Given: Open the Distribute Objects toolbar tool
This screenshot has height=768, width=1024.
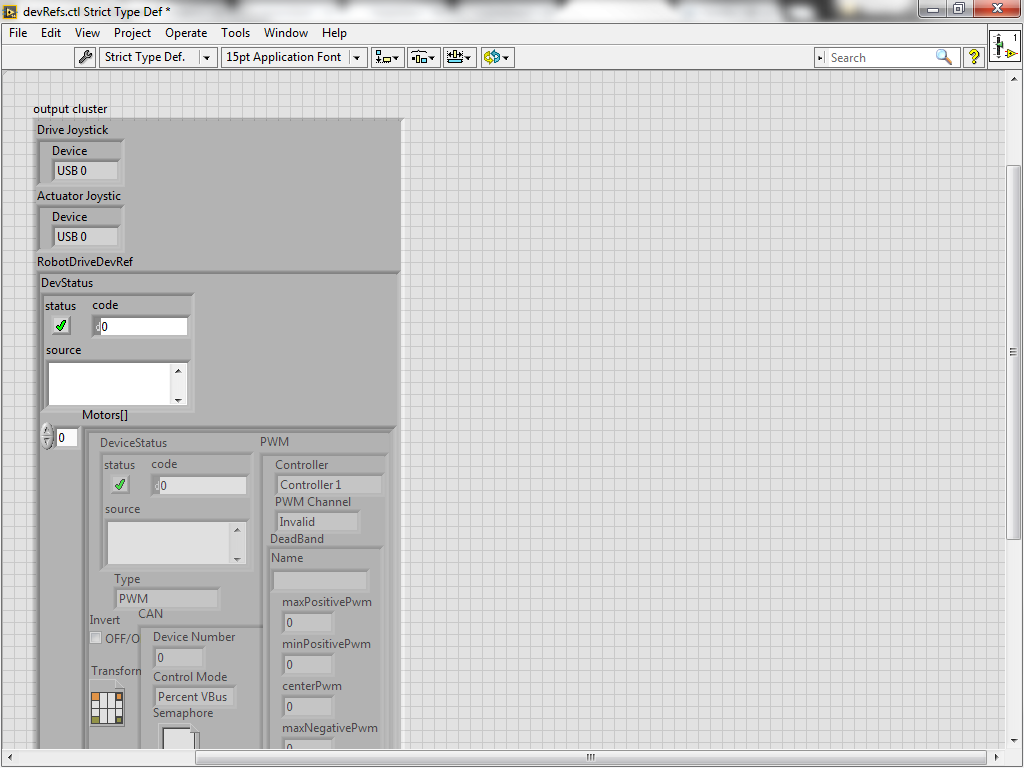Looking at the screenshot, I should (423, 57).
